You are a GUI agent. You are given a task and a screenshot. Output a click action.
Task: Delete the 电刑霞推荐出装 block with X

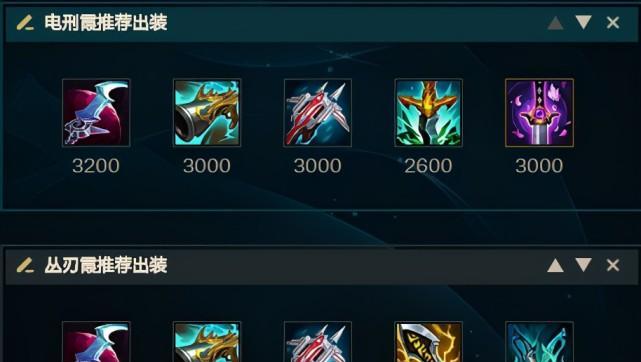pos(613,22)
